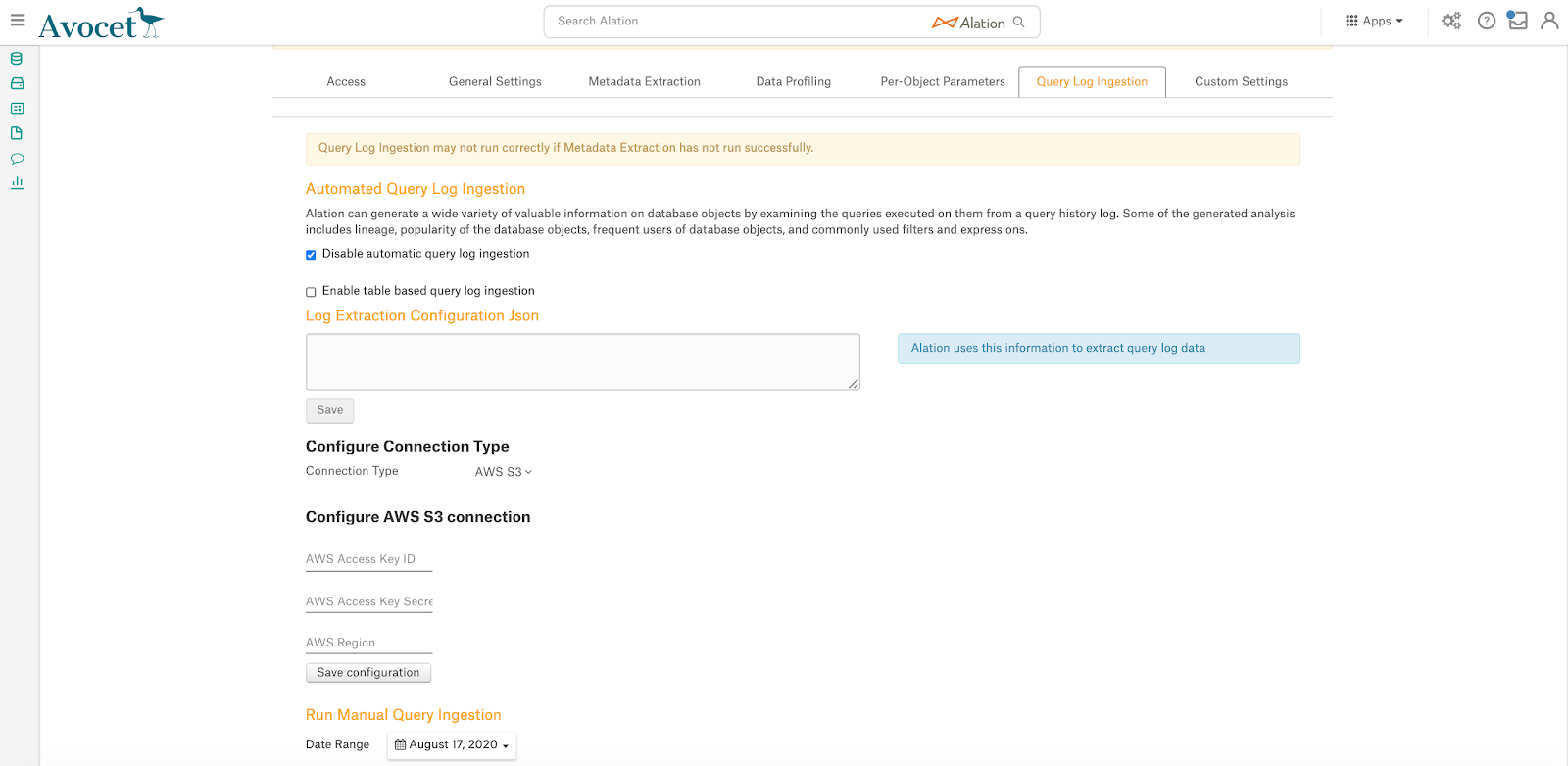
Task: Click the database sources sidebar icon
Action: click(17, 59)
